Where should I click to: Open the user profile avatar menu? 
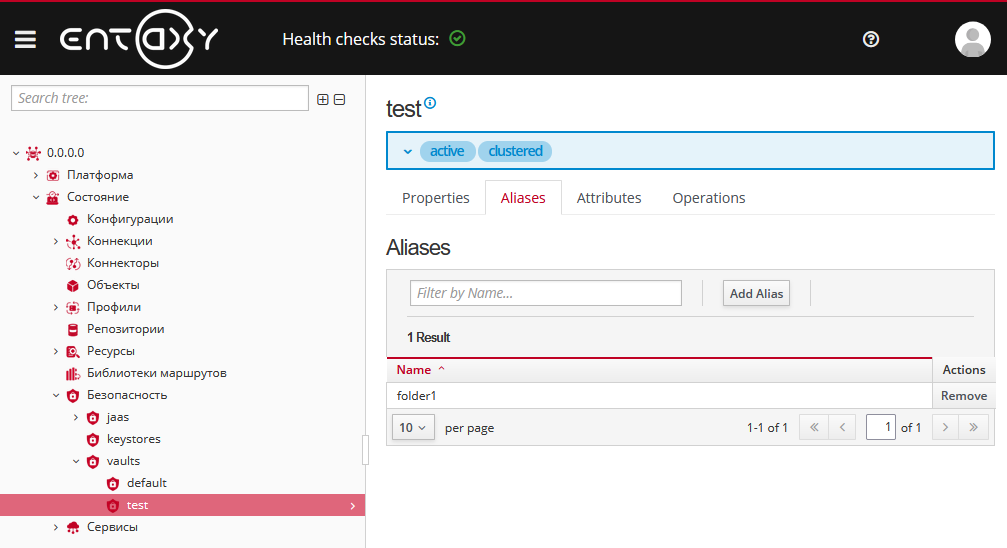pos(972,39)
